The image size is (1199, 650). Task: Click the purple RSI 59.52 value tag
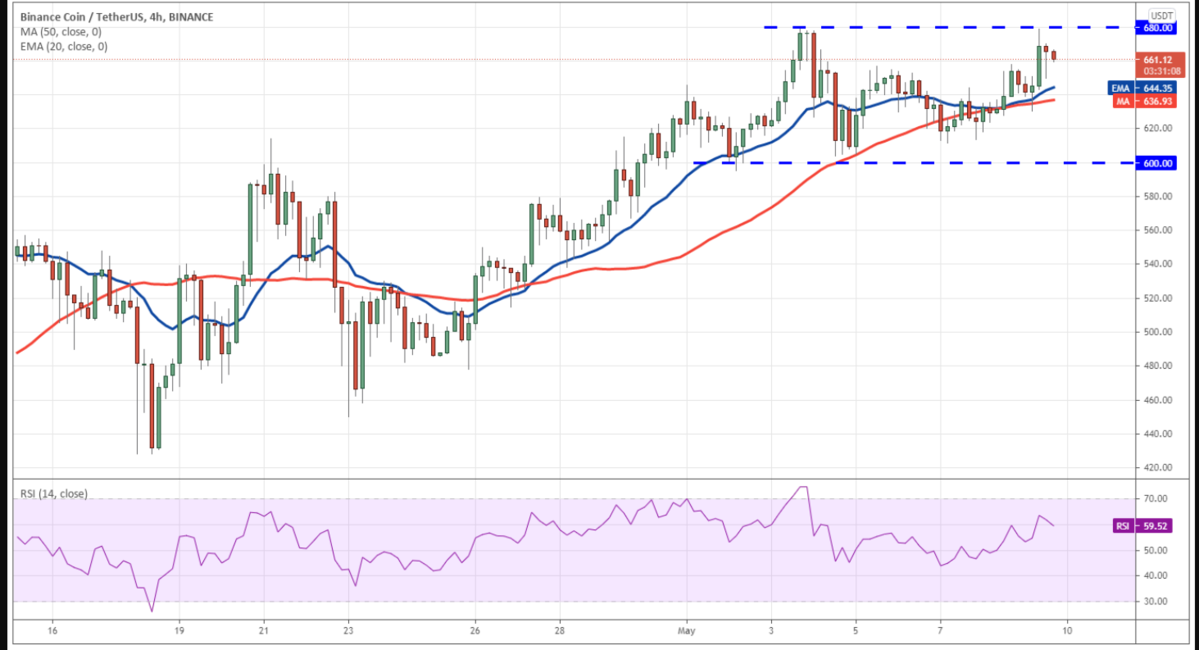tap(1147, 525)
